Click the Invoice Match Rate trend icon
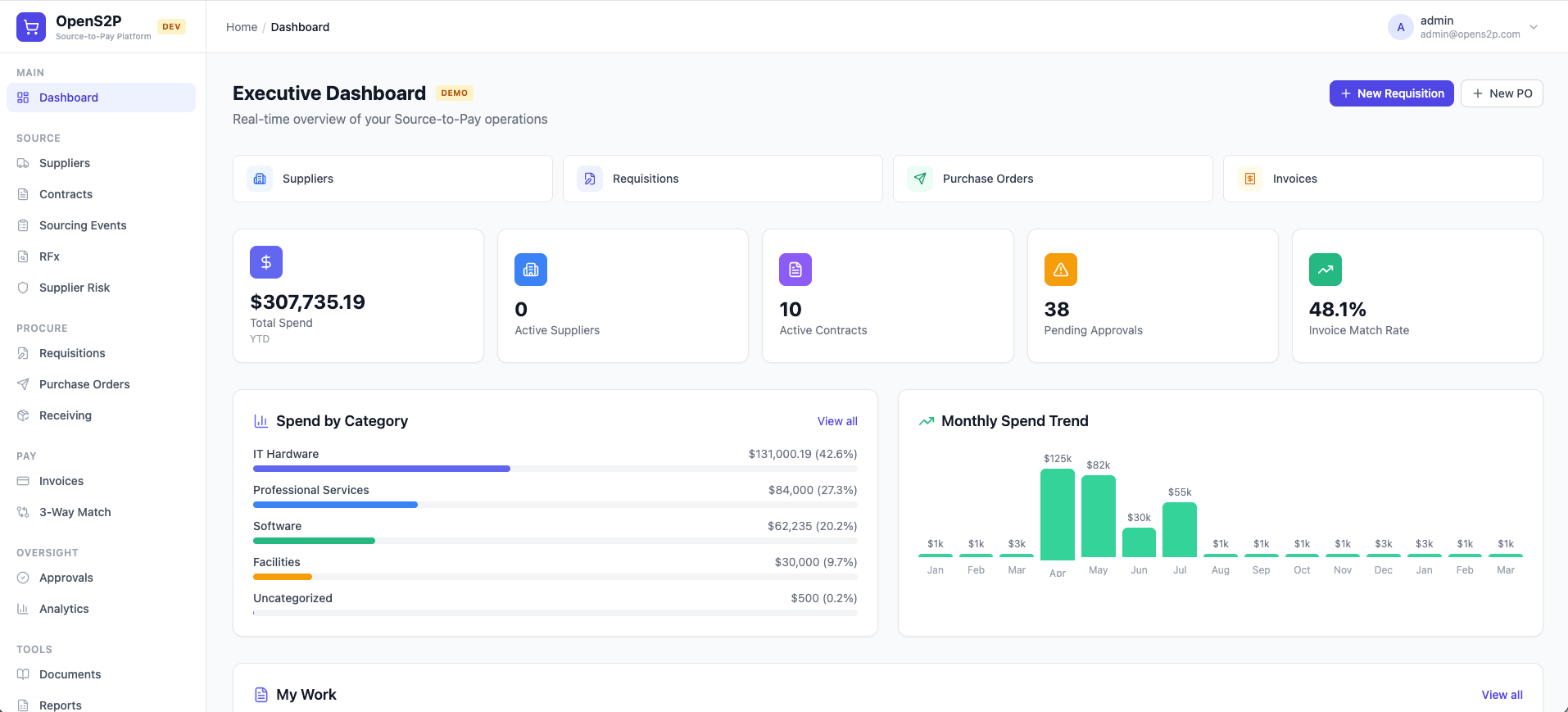Screen dimensions: 1568x712 1326,270
